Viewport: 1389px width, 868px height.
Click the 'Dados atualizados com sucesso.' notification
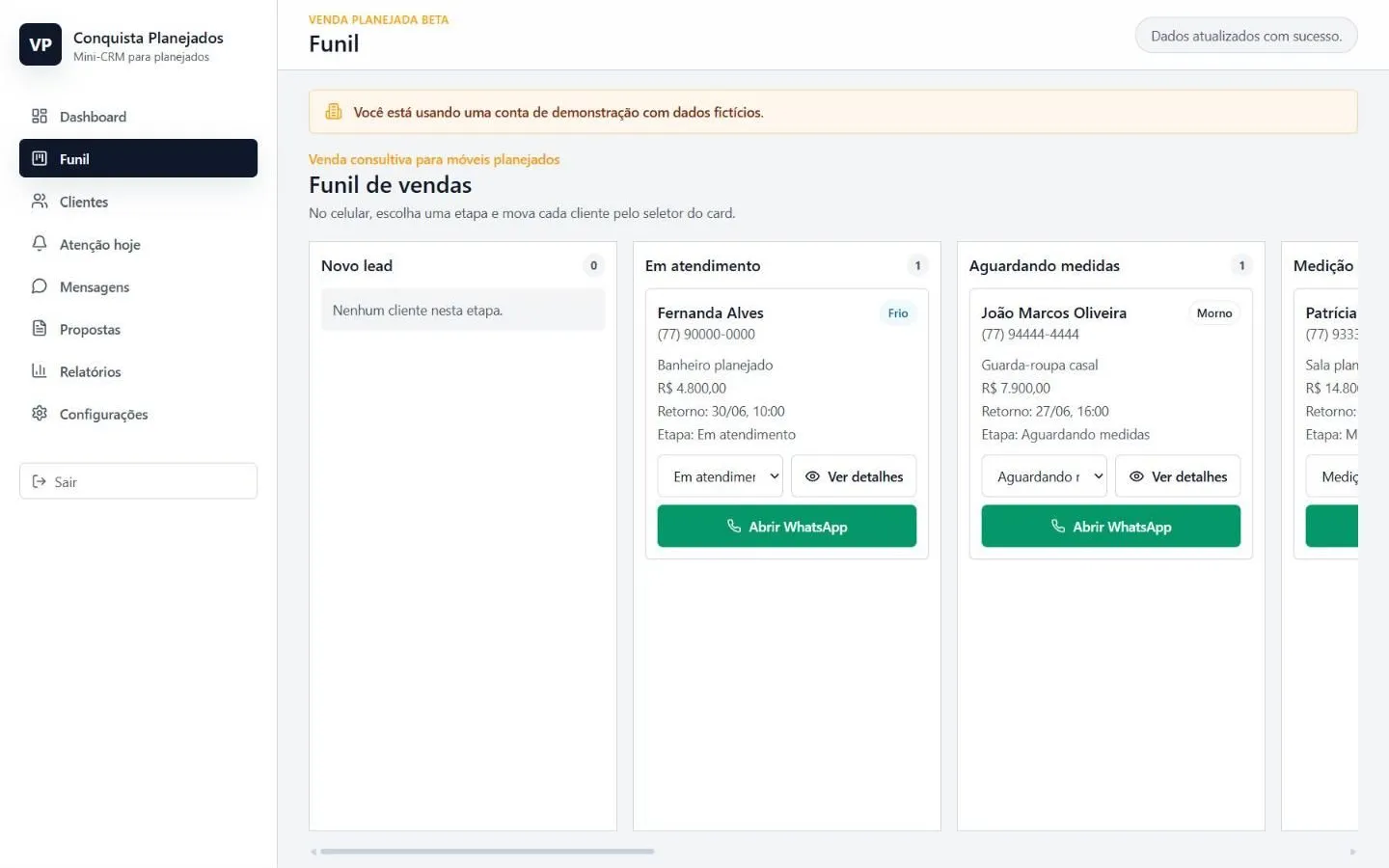[x=1246, y=36]
